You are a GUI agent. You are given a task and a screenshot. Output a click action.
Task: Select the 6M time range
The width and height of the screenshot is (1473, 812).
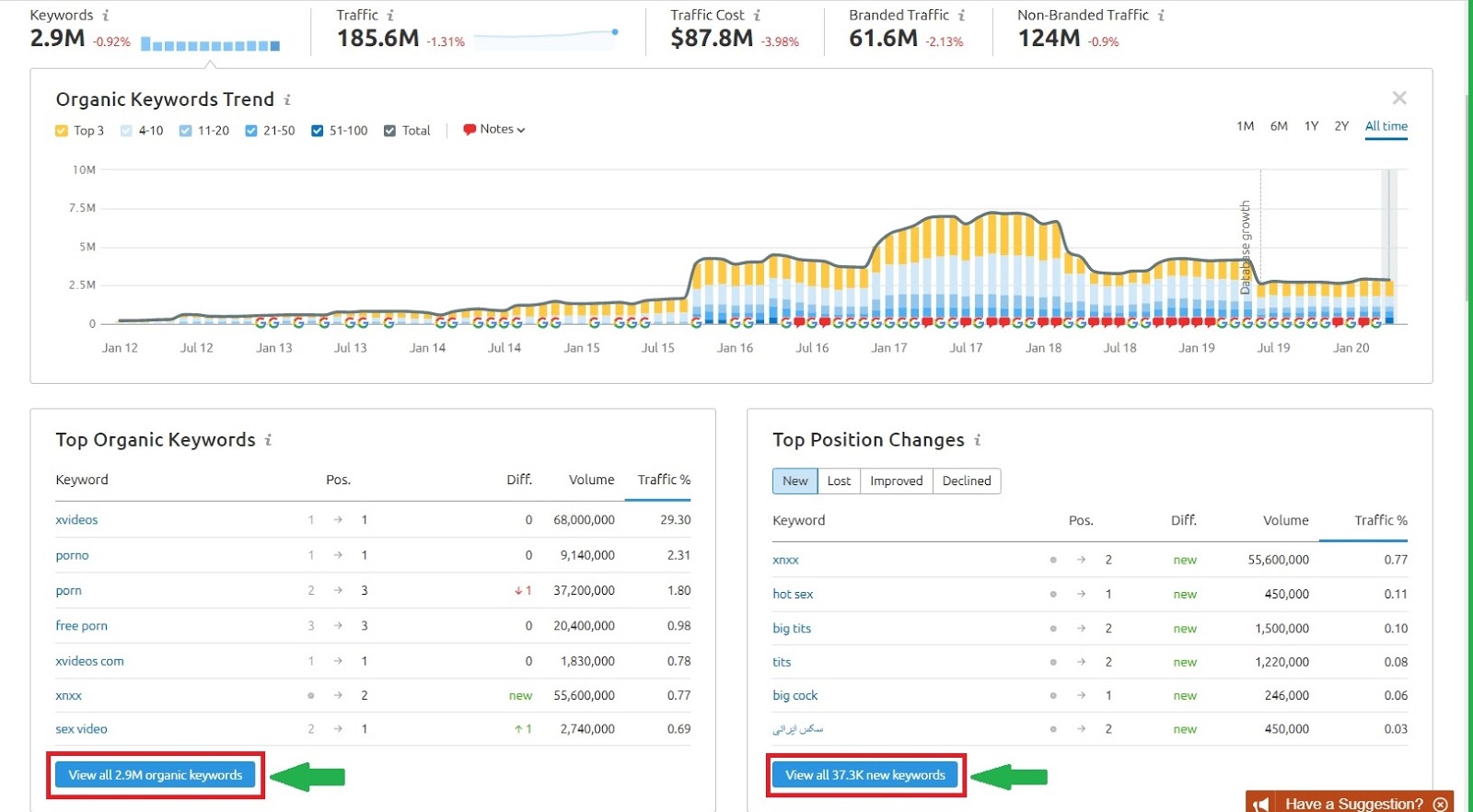tap(1279, 126)
